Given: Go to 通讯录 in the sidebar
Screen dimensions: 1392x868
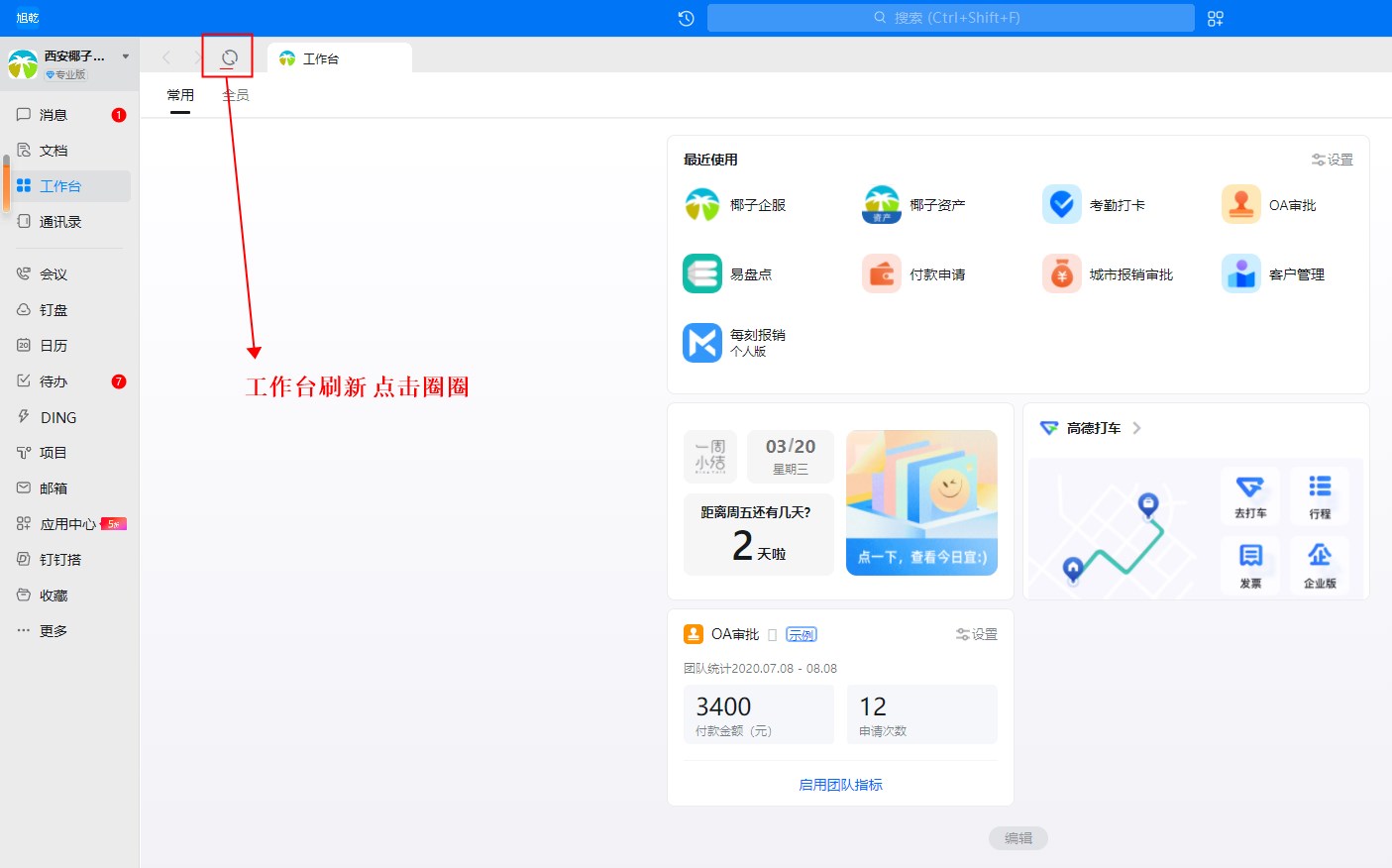Looking at the screenshot, I should [x=69, y=222].
